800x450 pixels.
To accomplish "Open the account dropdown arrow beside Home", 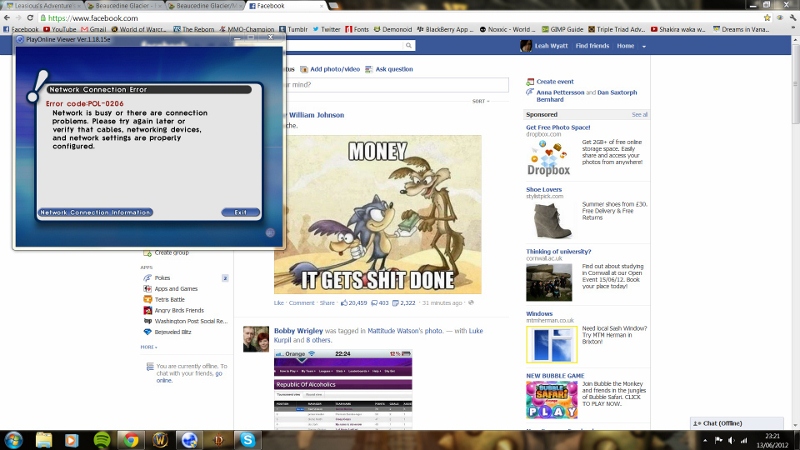I will coord(643,46).
